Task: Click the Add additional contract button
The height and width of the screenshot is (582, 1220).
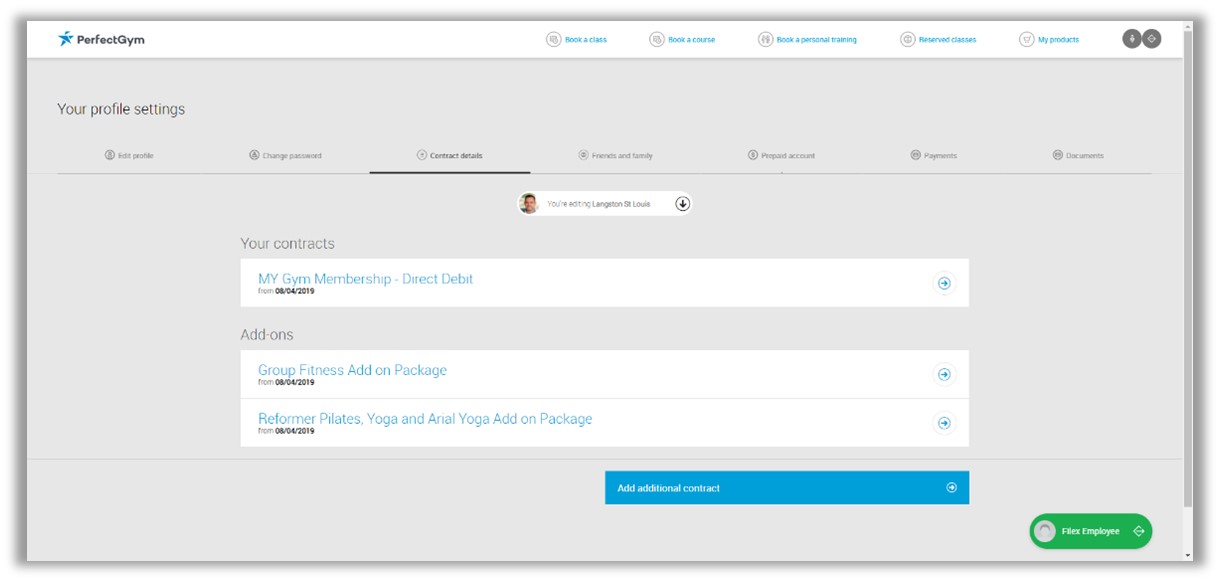Action: click(786, 488)
